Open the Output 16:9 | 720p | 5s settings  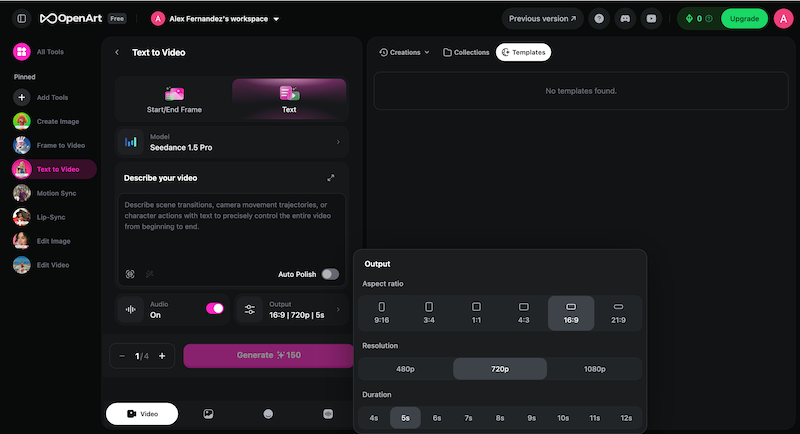coord(291,310)
